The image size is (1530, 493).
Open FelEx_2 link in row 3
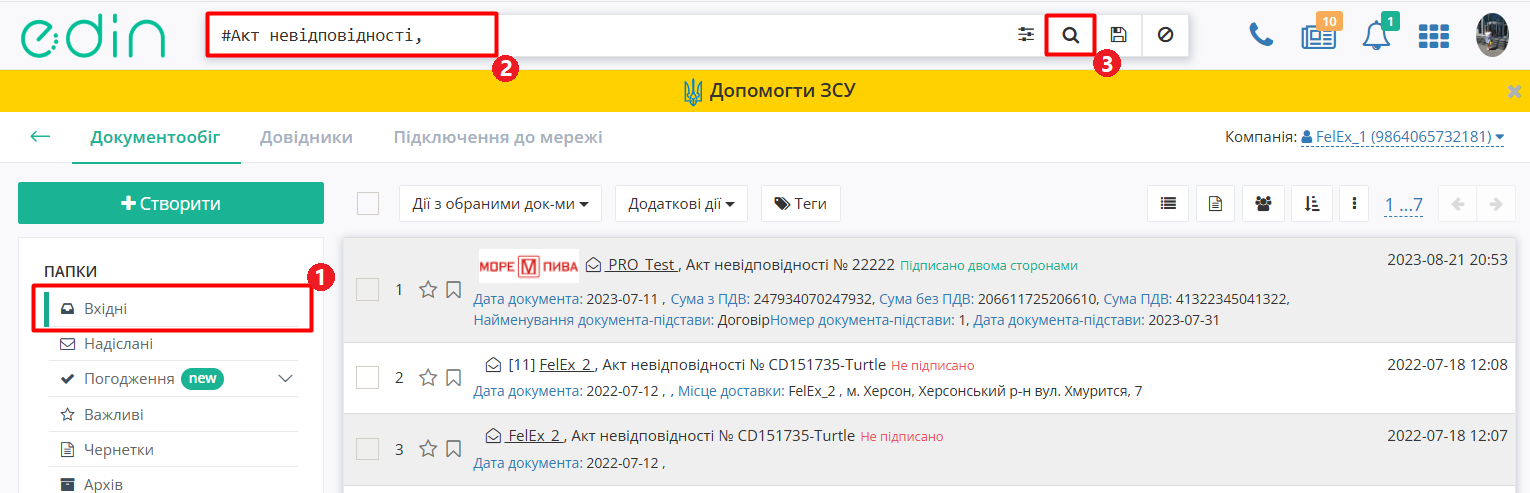(535, 436)
